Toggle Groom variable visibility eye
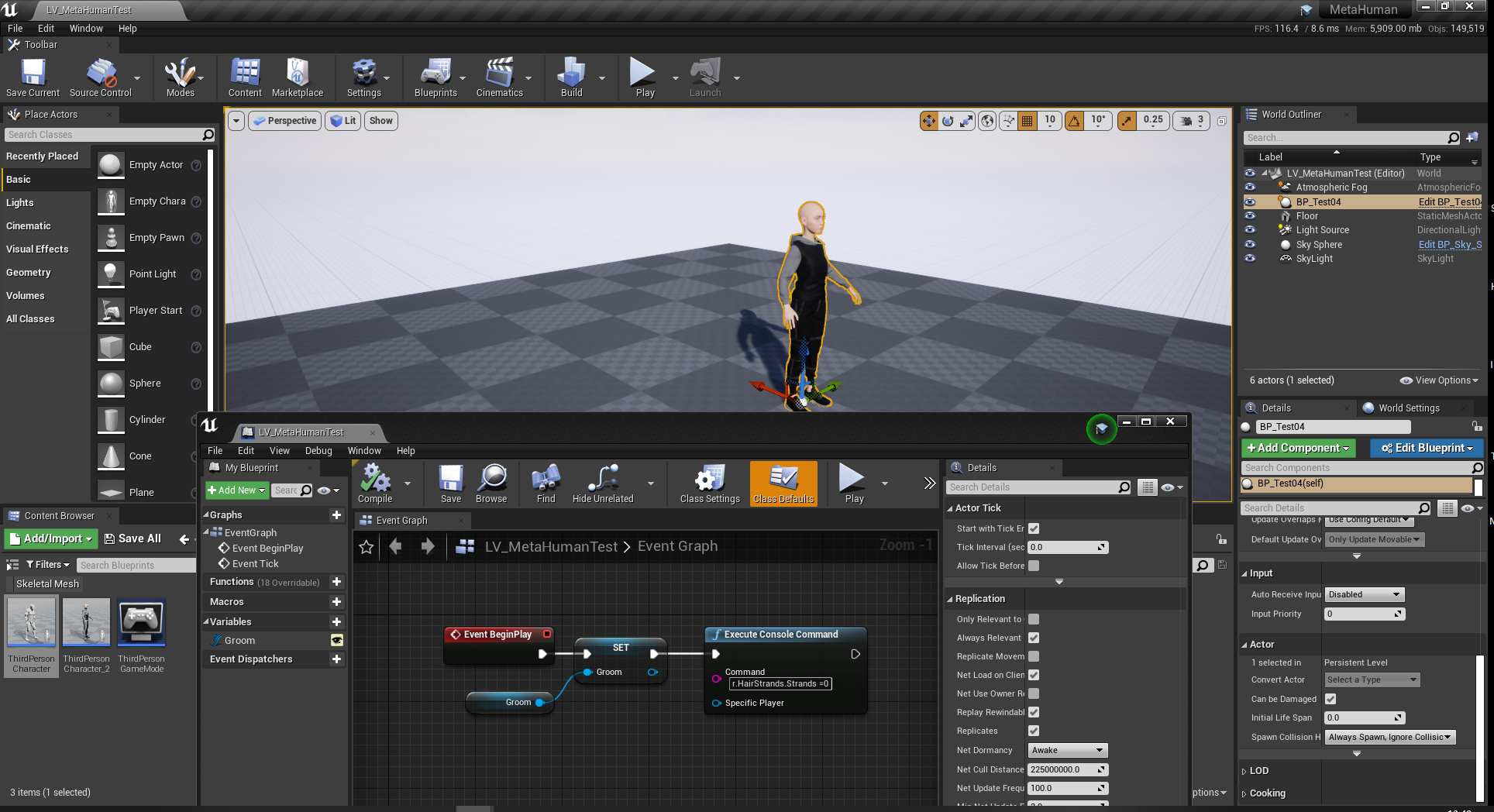1494x812 pixels. tap(337, 640)
